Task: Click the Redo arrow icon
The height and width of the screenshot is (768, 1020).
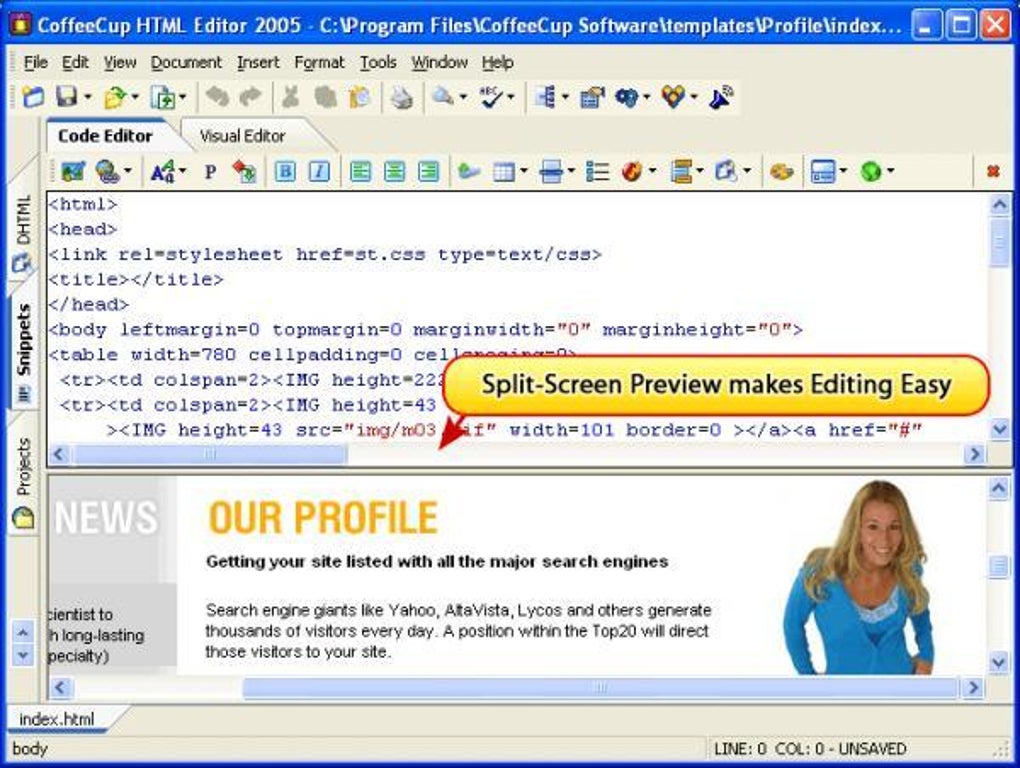Action: coord(250,98)
